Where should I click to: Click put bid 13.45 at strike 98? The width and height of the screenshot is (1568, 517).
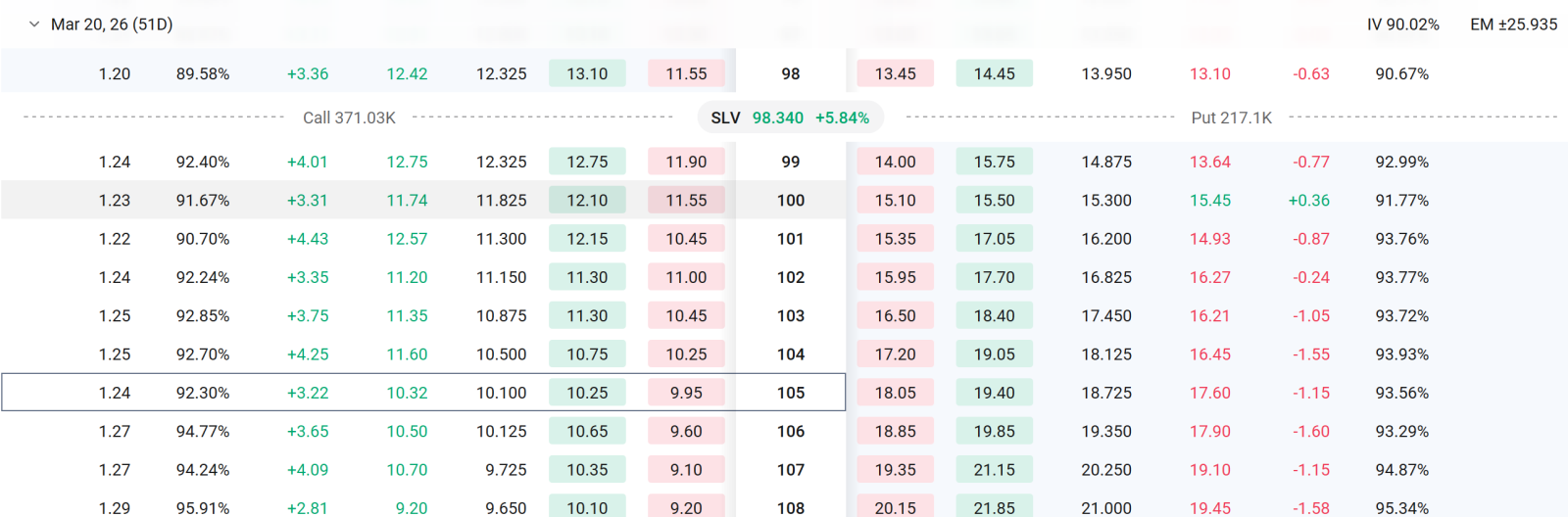(x=896, y=73)
